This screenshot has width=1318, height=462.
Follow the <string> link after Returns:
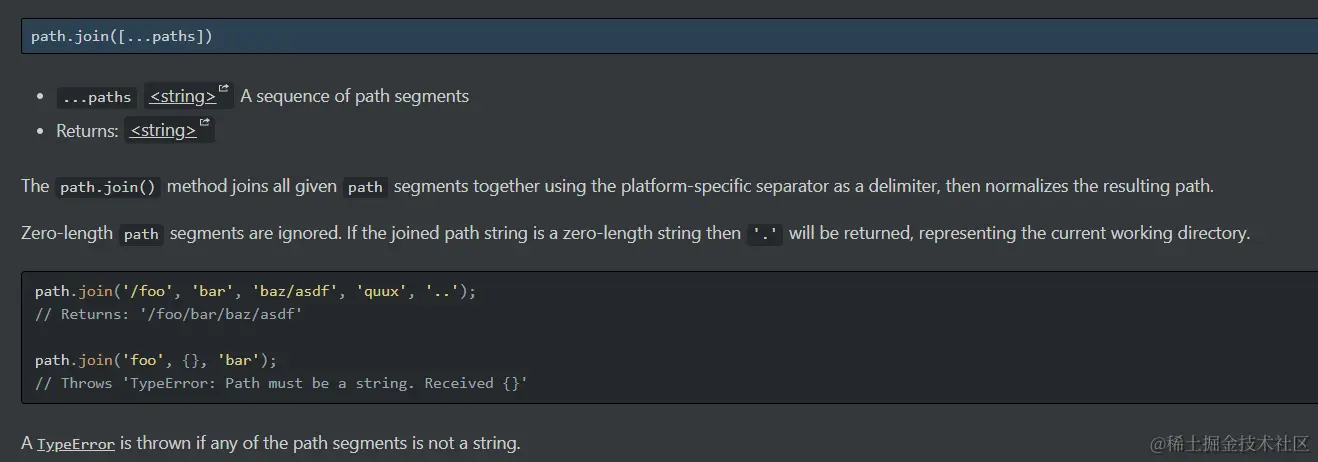point(163,130)
